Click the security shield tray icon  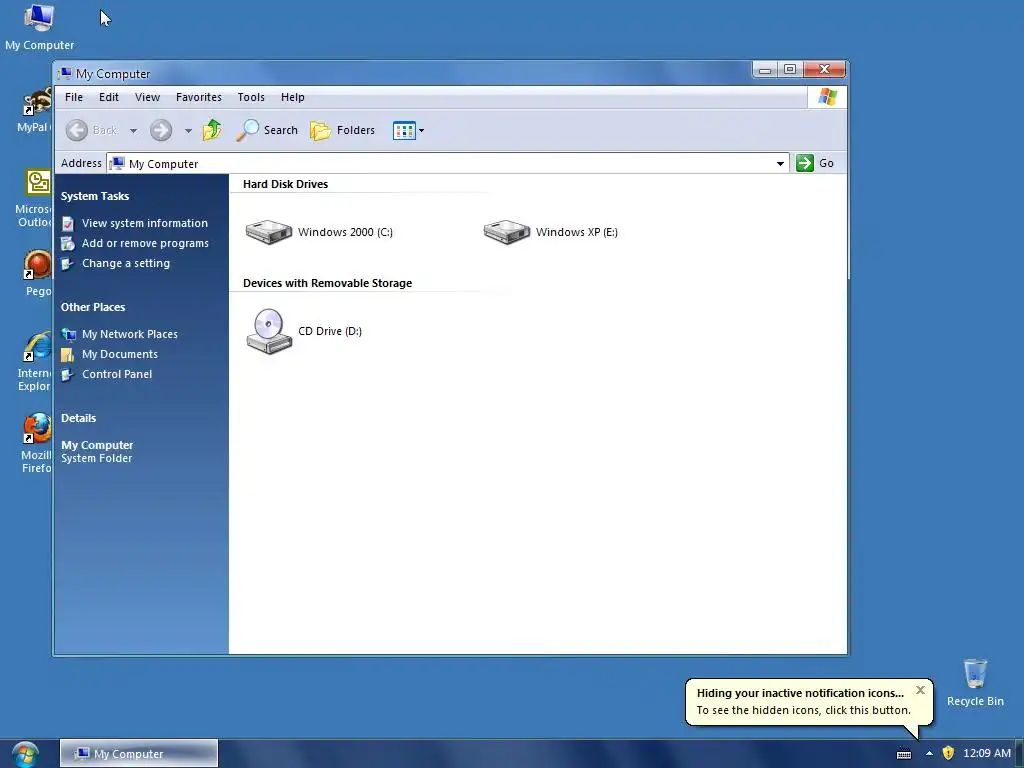(948, 753)
